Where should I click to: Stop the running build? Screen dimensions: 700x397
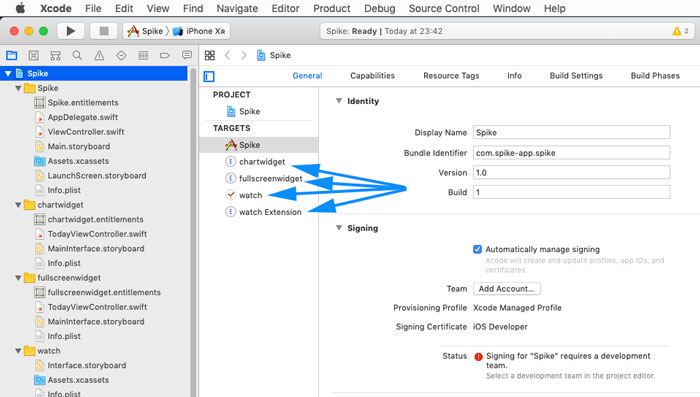(104, 31)
